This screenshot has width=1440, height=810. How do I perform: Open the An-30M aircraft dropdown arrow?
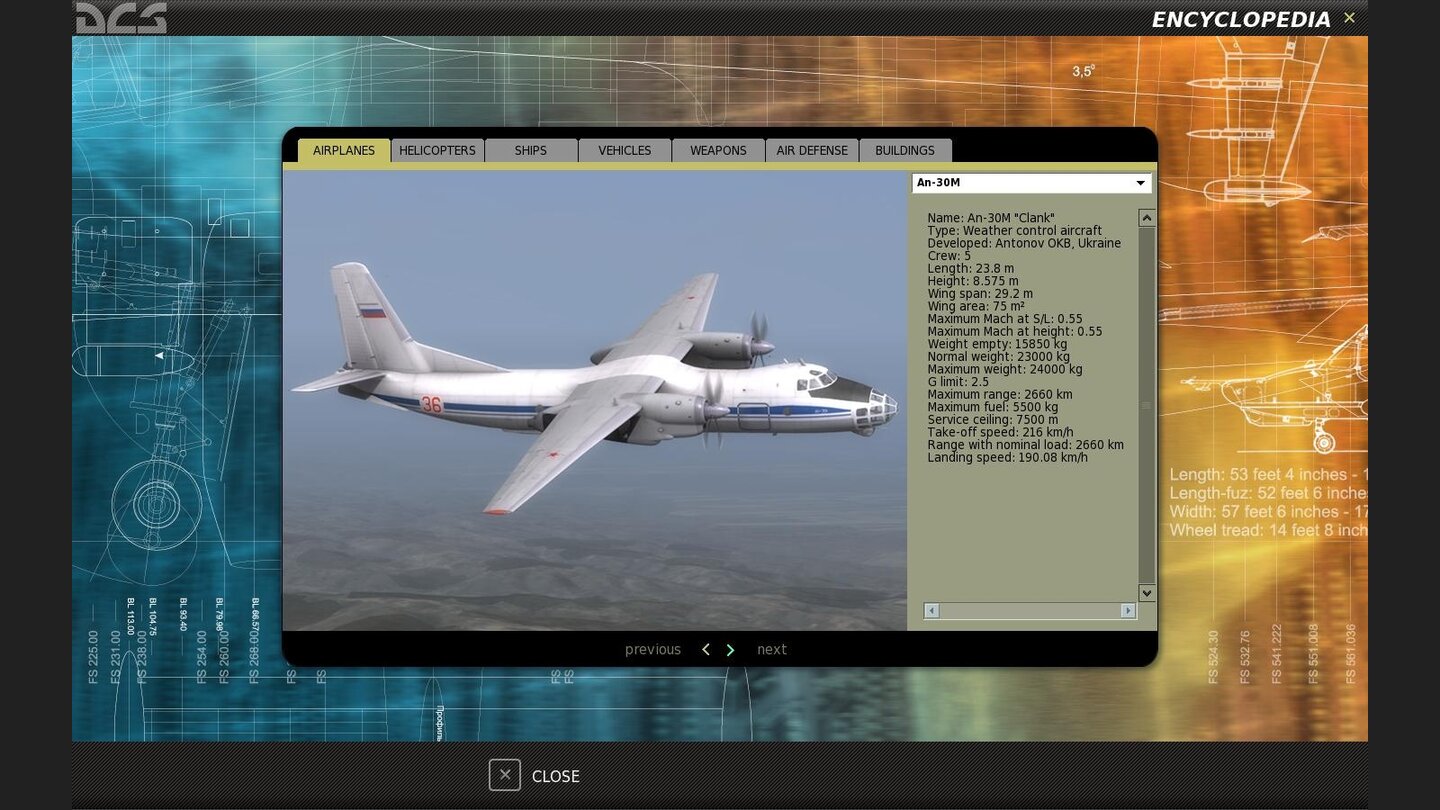click(x=1140, y=183)
